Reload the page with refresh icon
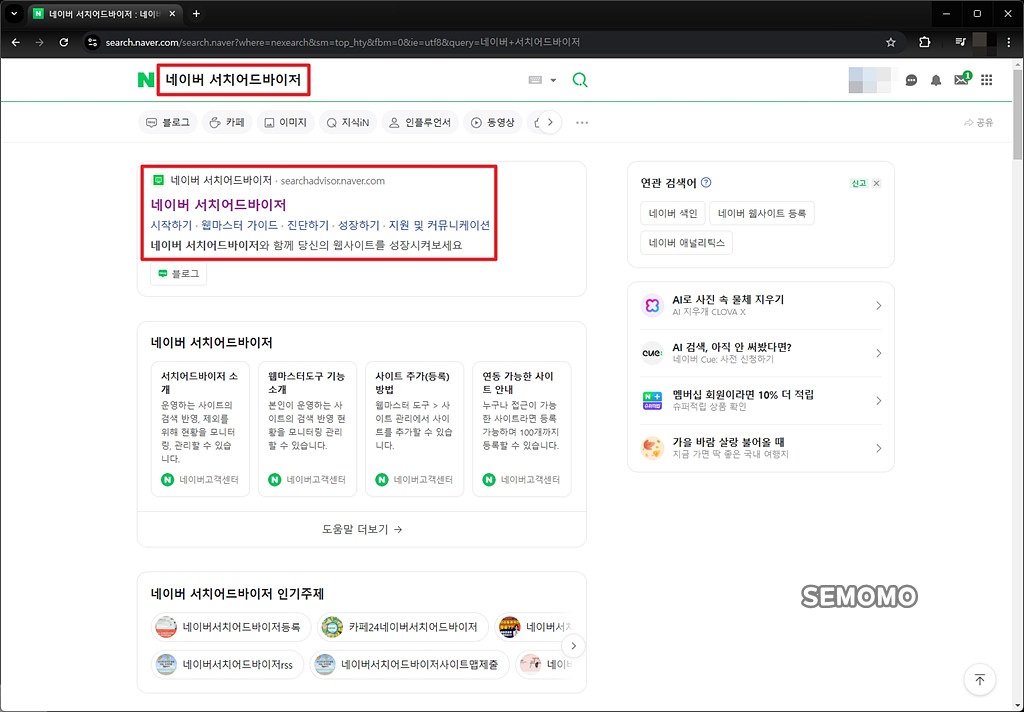The height and width of the screenshot is (712, 1024). click(x=63, y=42)
